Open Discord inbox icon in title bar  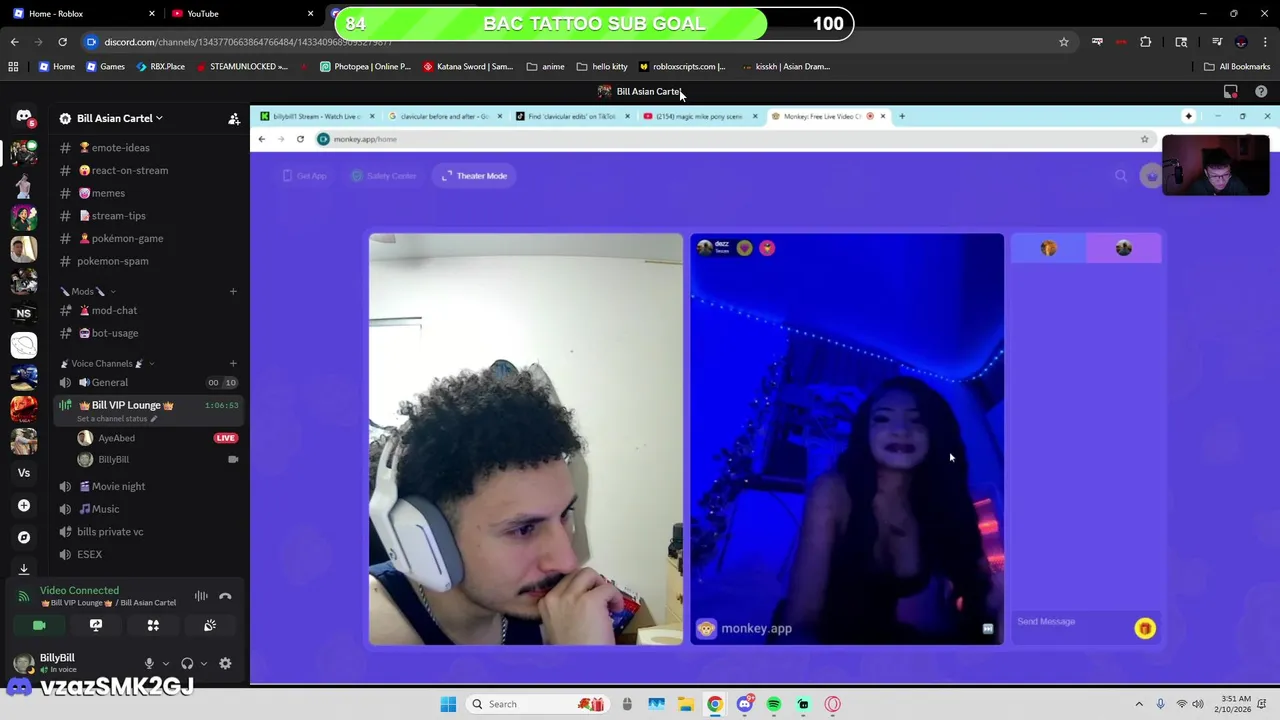1231,91
